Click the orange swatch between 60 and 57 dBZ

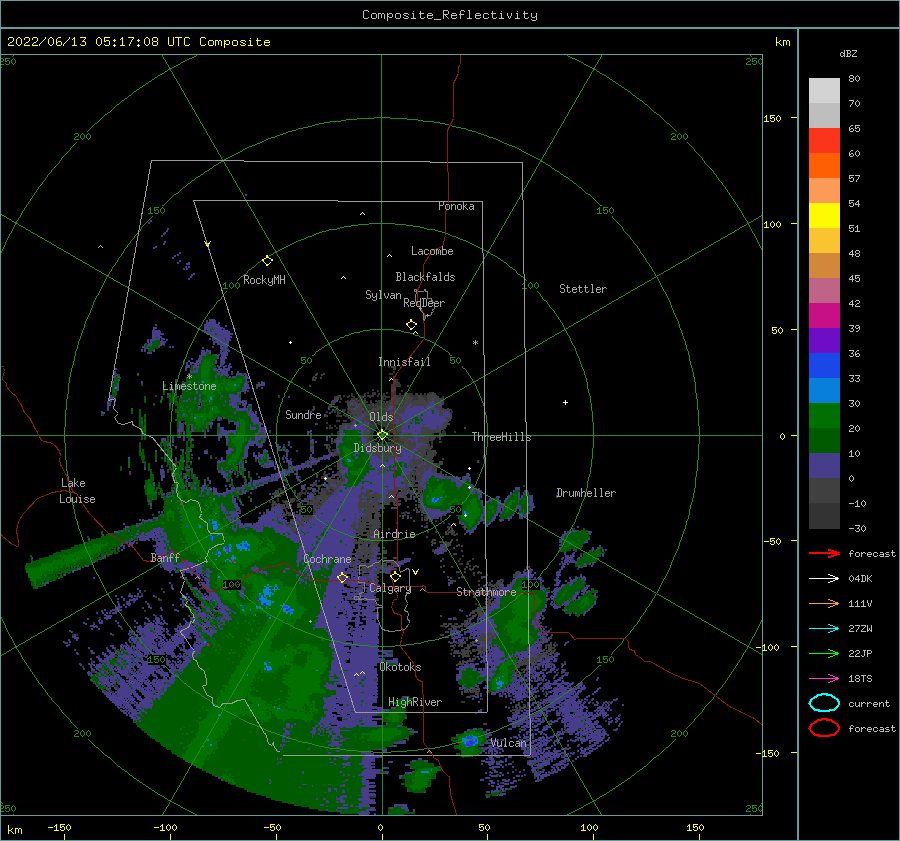[x=824, y=166]
